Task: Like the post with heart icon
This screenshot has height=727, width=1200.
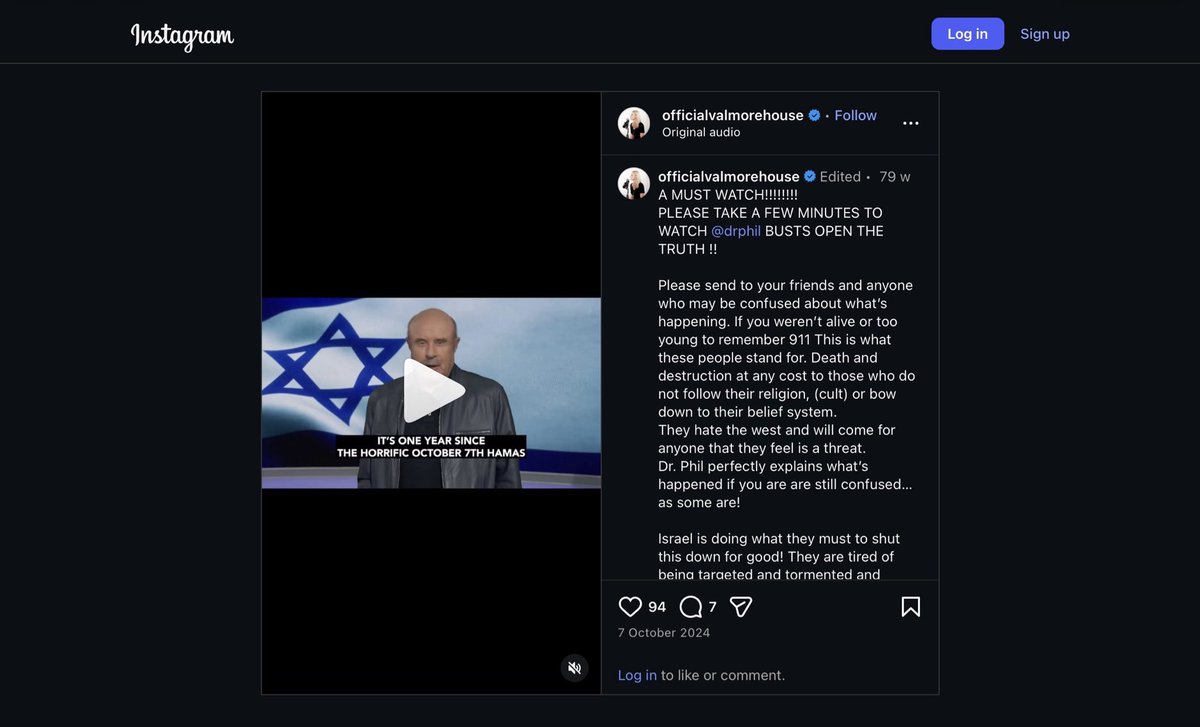Action: pos(630,607)
